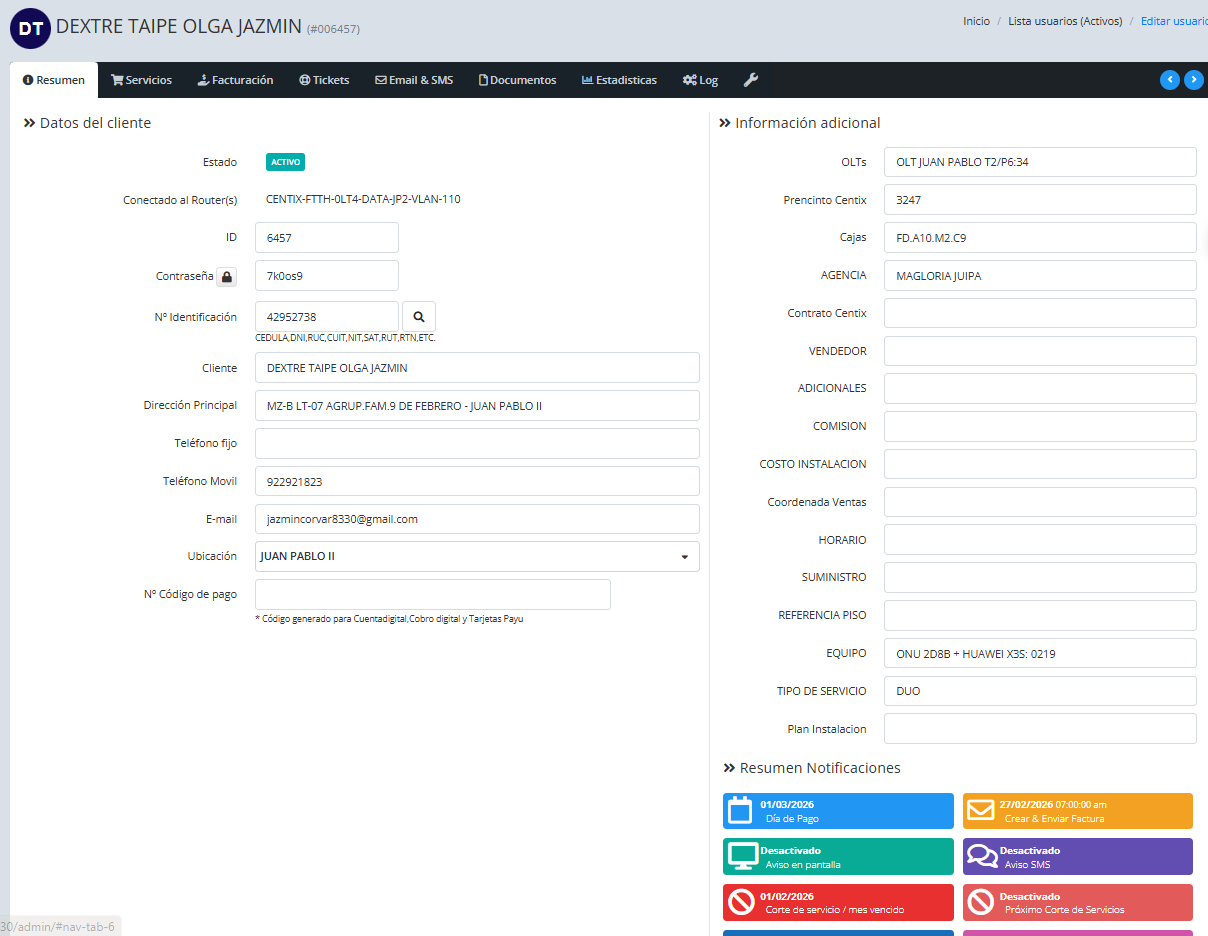The width and height of the screenshot is (1208, 936).
Task: Toggle the Aviso SMS notification
Action: coord(1077,857)
